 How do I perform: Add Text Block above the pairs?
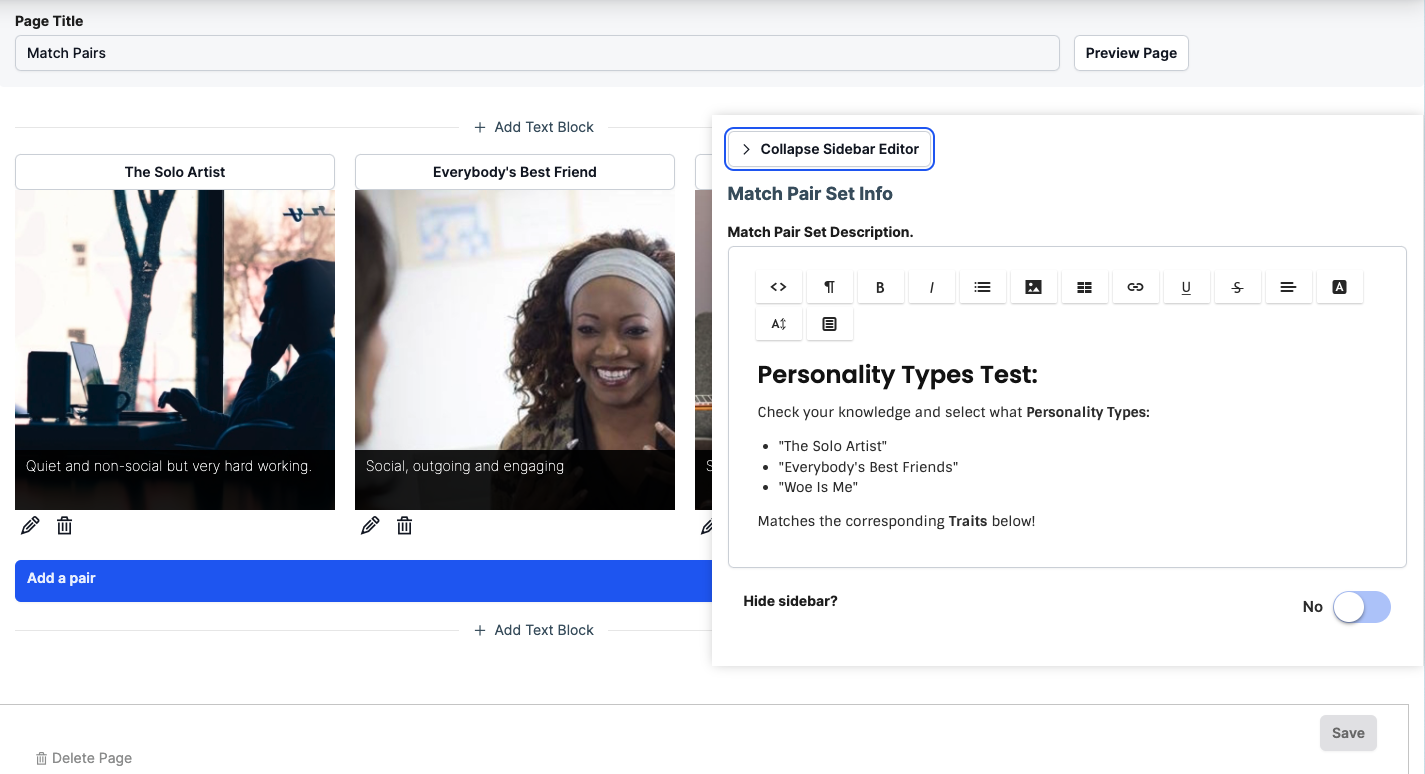(534, 127)
